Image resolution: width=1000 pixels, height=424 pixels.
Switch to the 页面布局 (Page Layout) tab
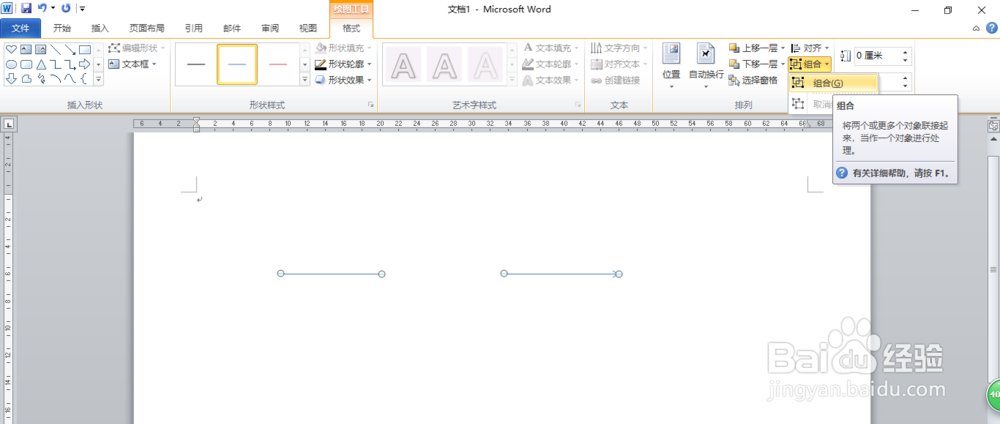147,28
